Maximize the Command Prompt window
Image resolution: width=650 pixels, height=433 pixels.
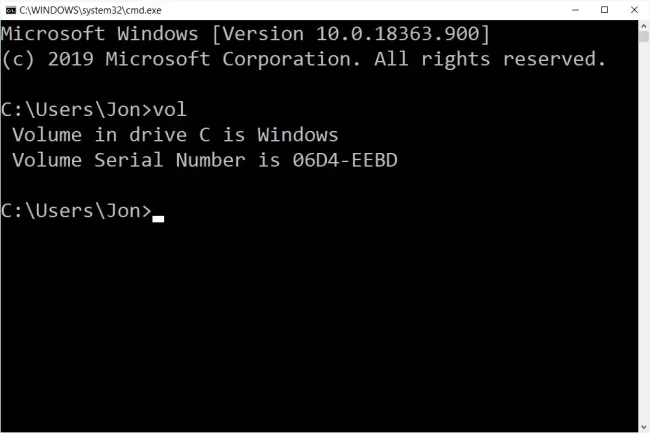604,9
